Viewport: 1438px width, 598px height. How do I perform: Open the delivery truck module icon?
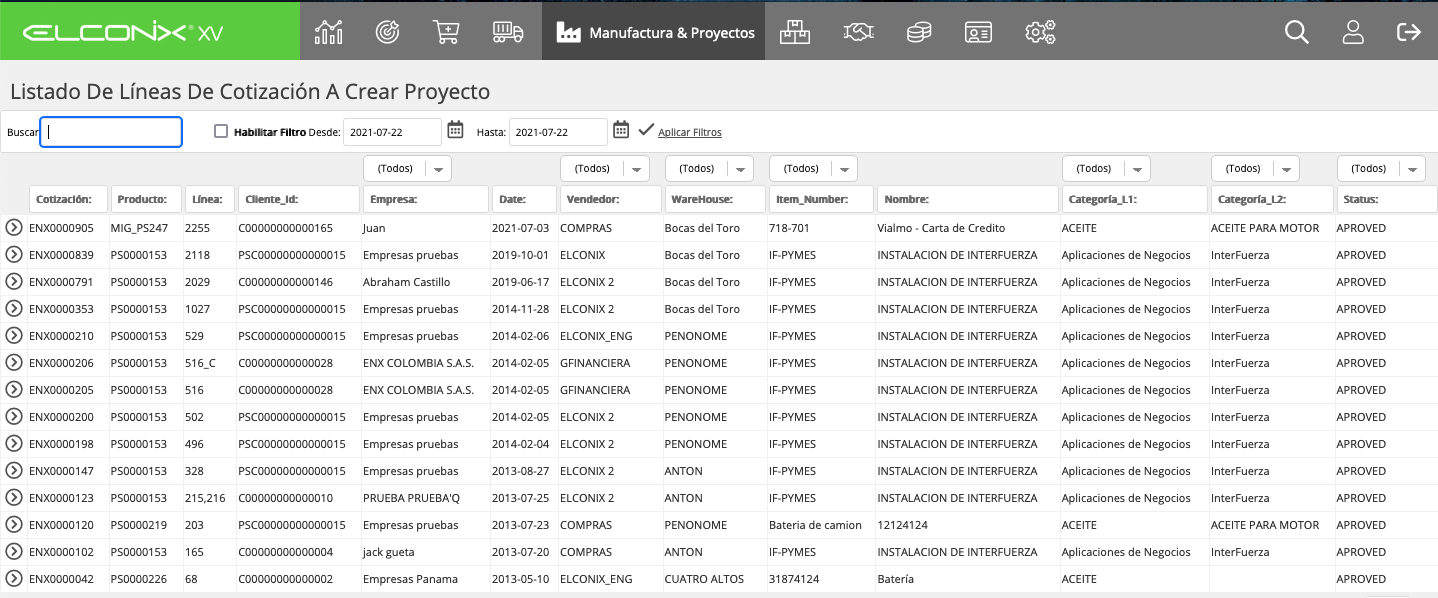(x=508, y=32)
